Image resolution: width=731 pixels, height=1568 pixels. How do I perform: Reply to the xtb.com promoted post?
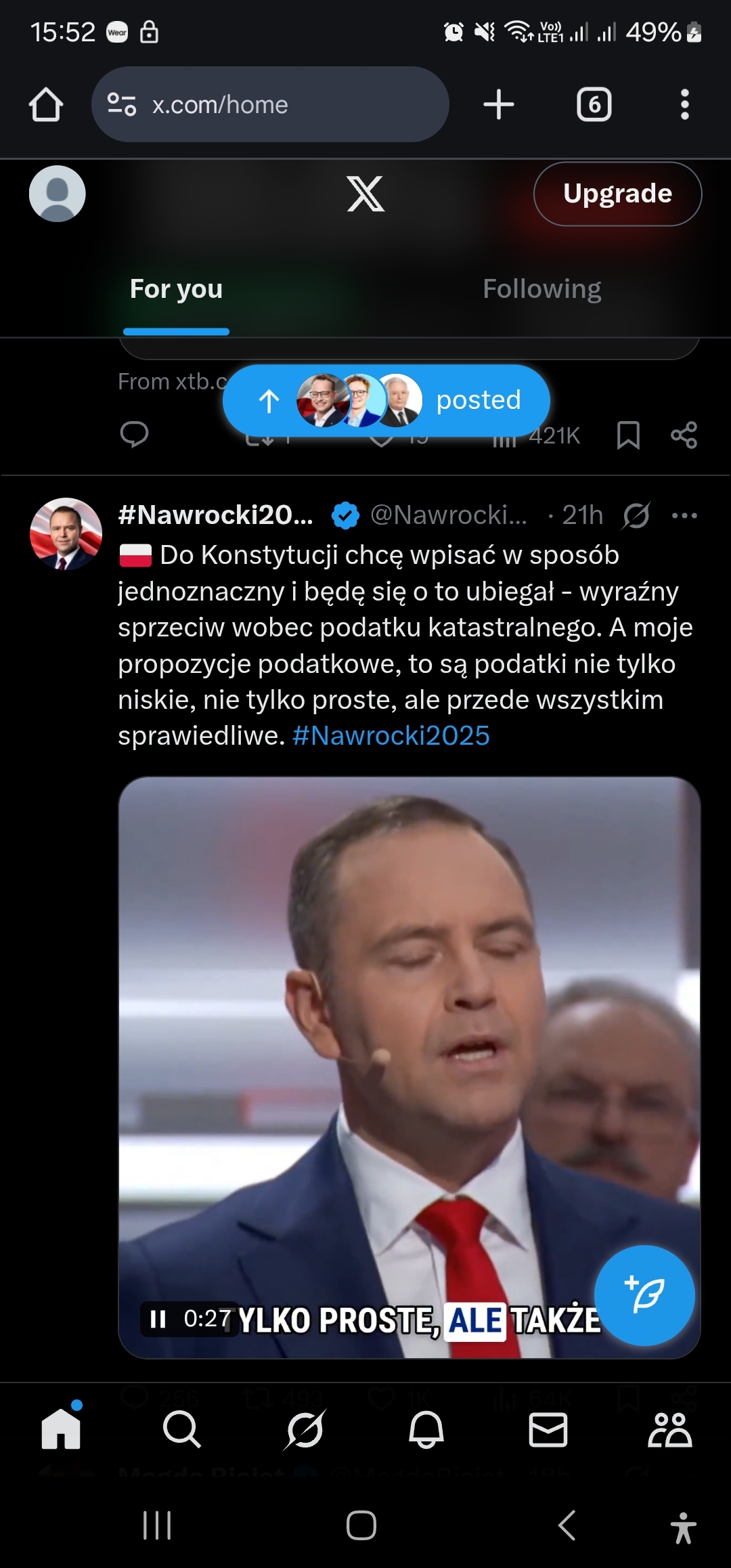coord(134,434)
